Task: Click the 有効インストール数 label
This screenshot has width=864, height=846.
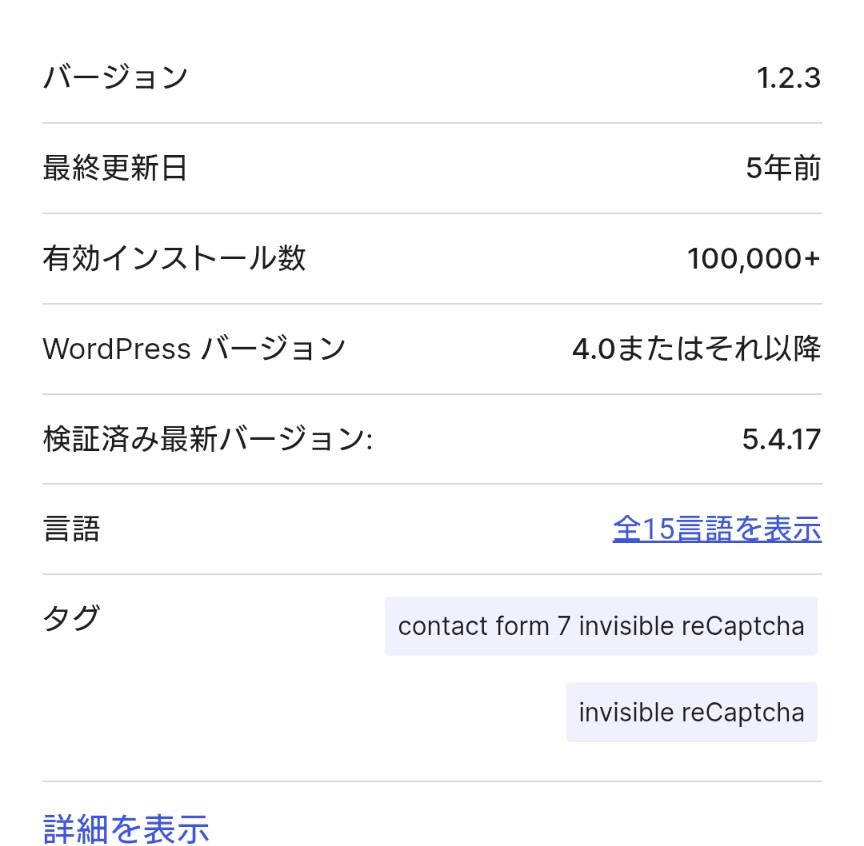Action: coord(174,258)
